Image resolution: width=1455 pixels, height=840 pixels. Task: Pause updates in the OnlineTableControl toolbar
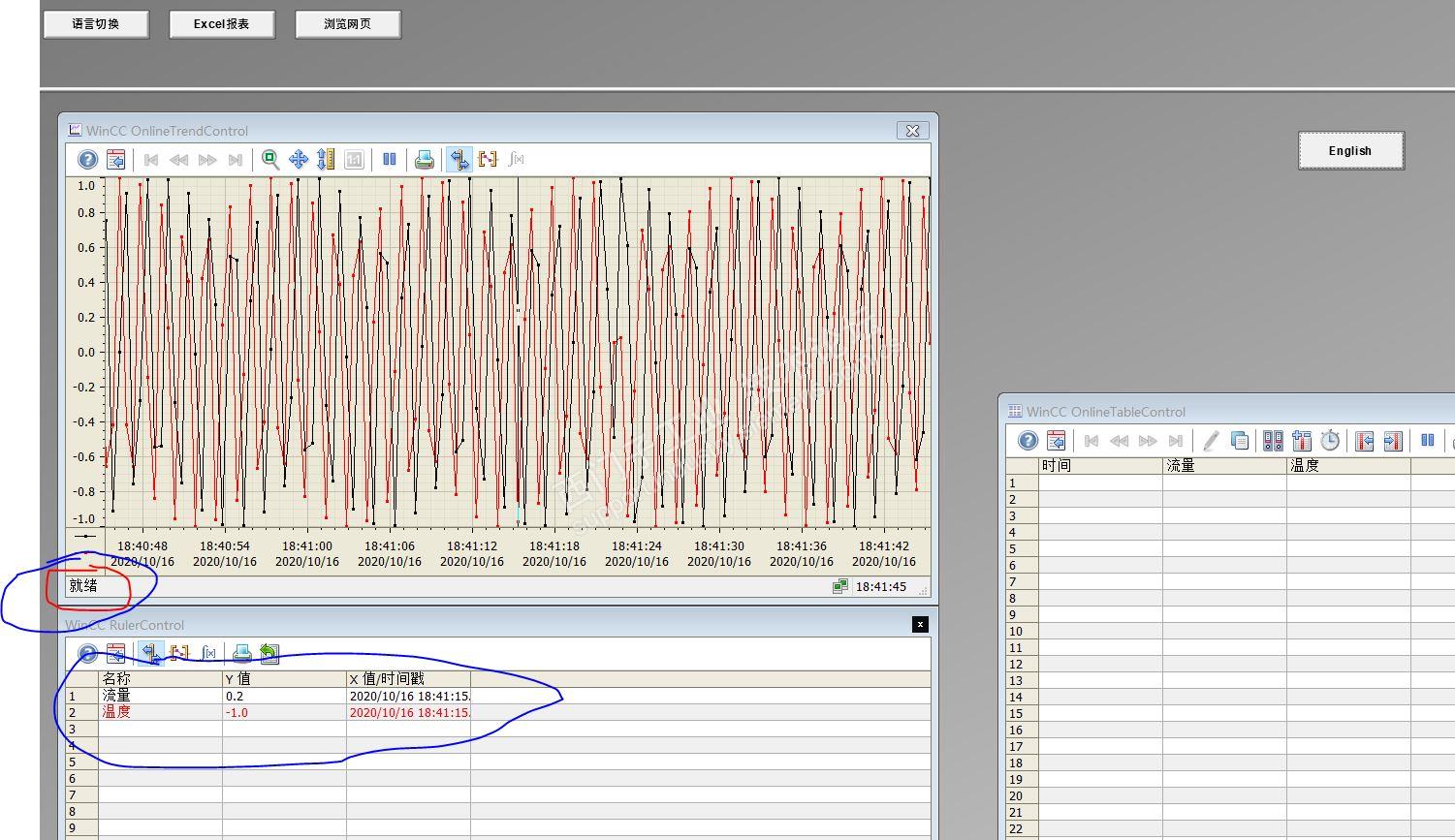click(x=1428, y=441)
